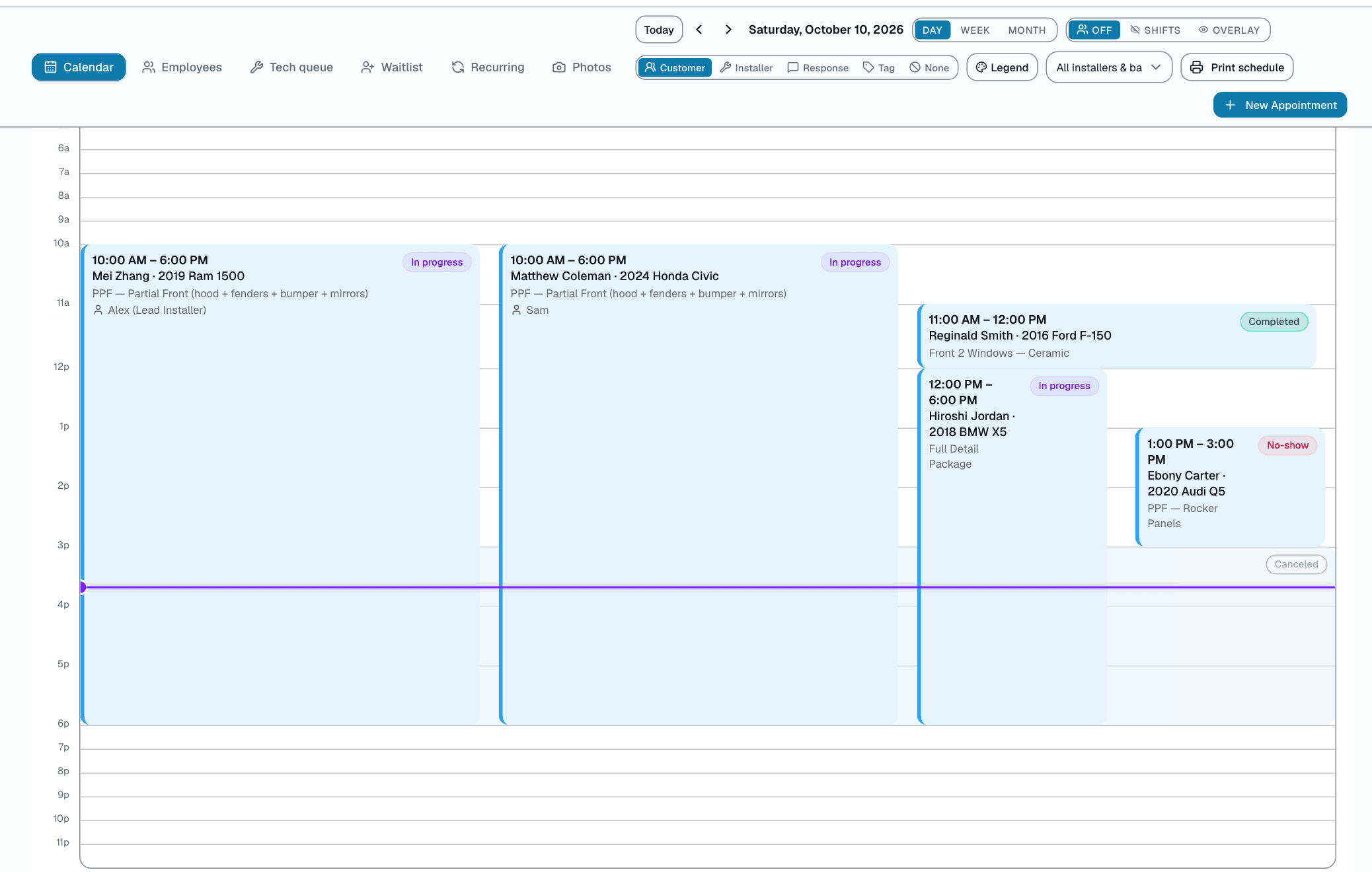Set coloring to None
1372x872 pixels.
[929, 67]
